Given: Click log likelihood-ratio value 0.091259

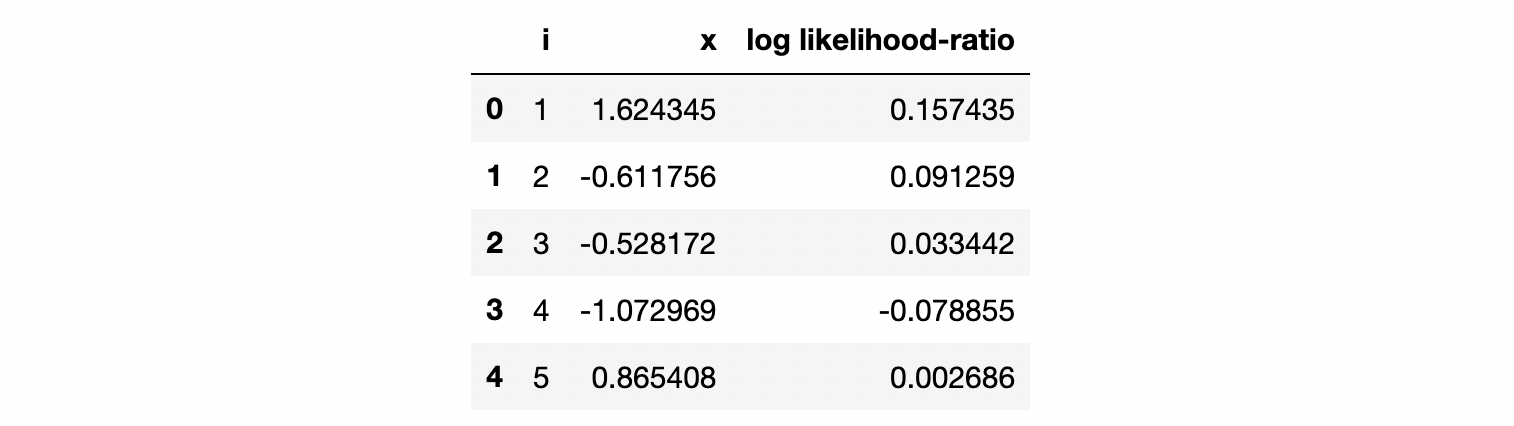Looking at the screenshot, I should click(x=952, y=176).
